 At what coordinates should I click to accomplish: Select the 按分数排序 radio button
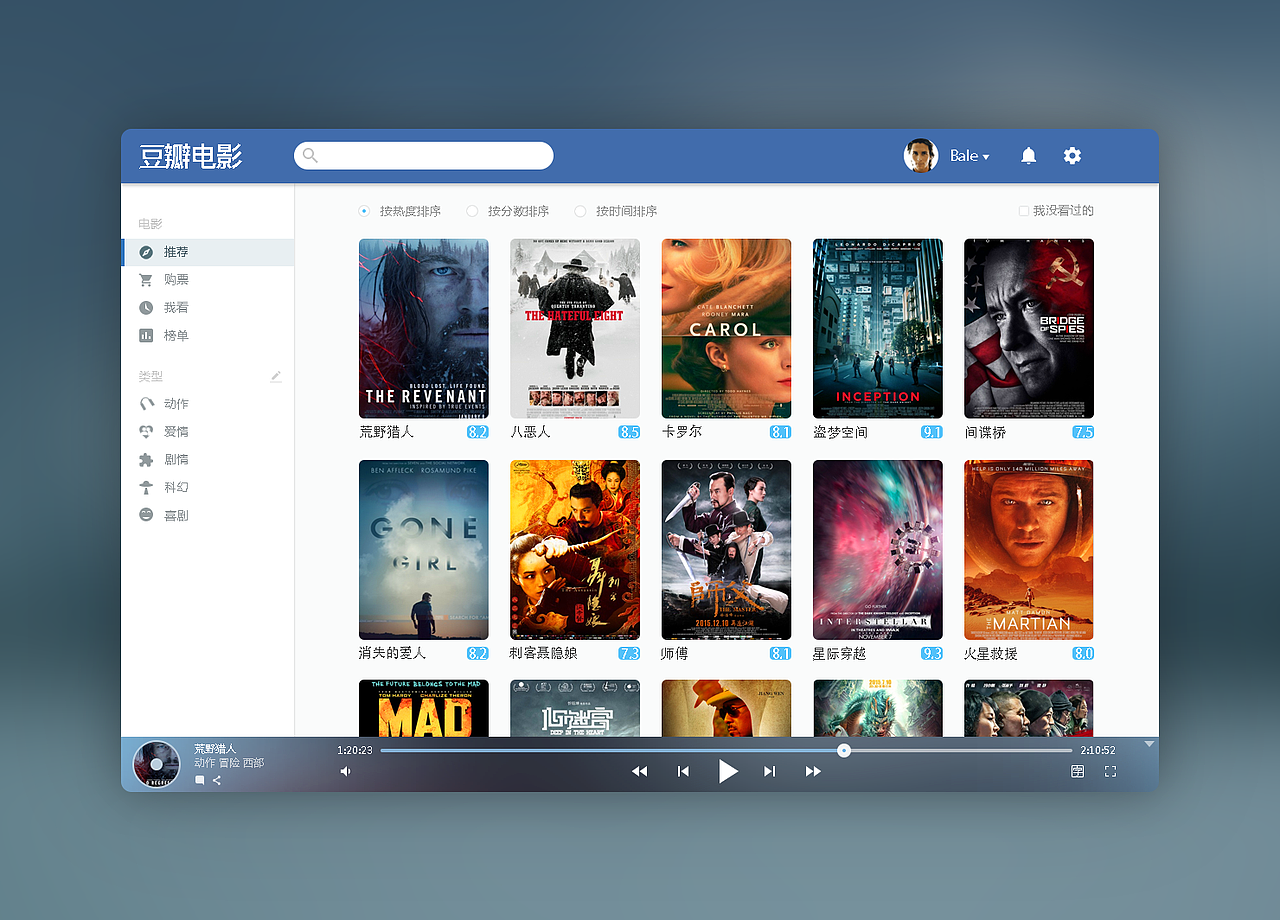pyautogui.click(x=472, y=211)
